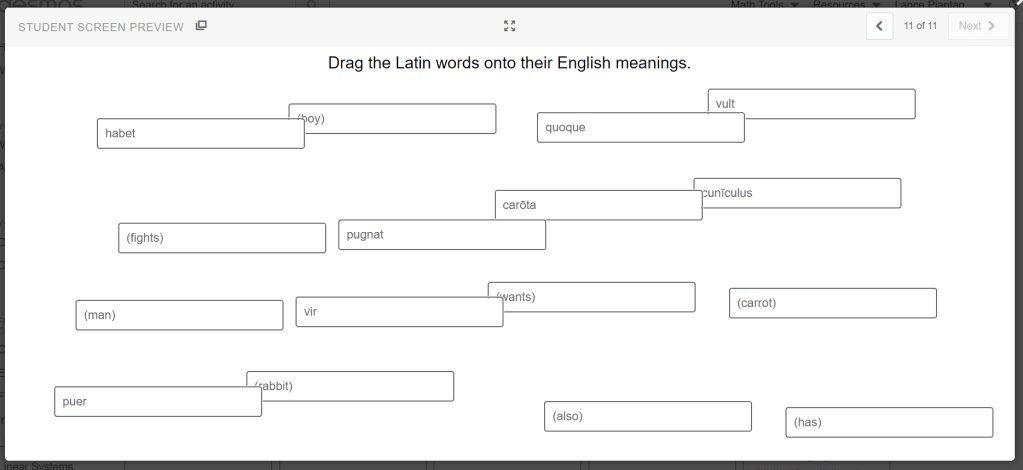1023x470 pixels.
Task: Select the 'quoque' word card
Action: (640, 128)
